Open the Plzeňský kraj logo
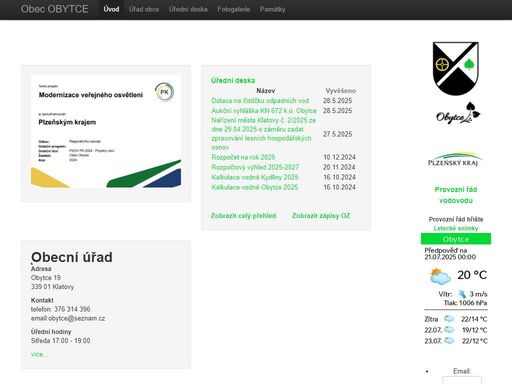Viewport: 512px width, 384px height. [x=455, y=159]
